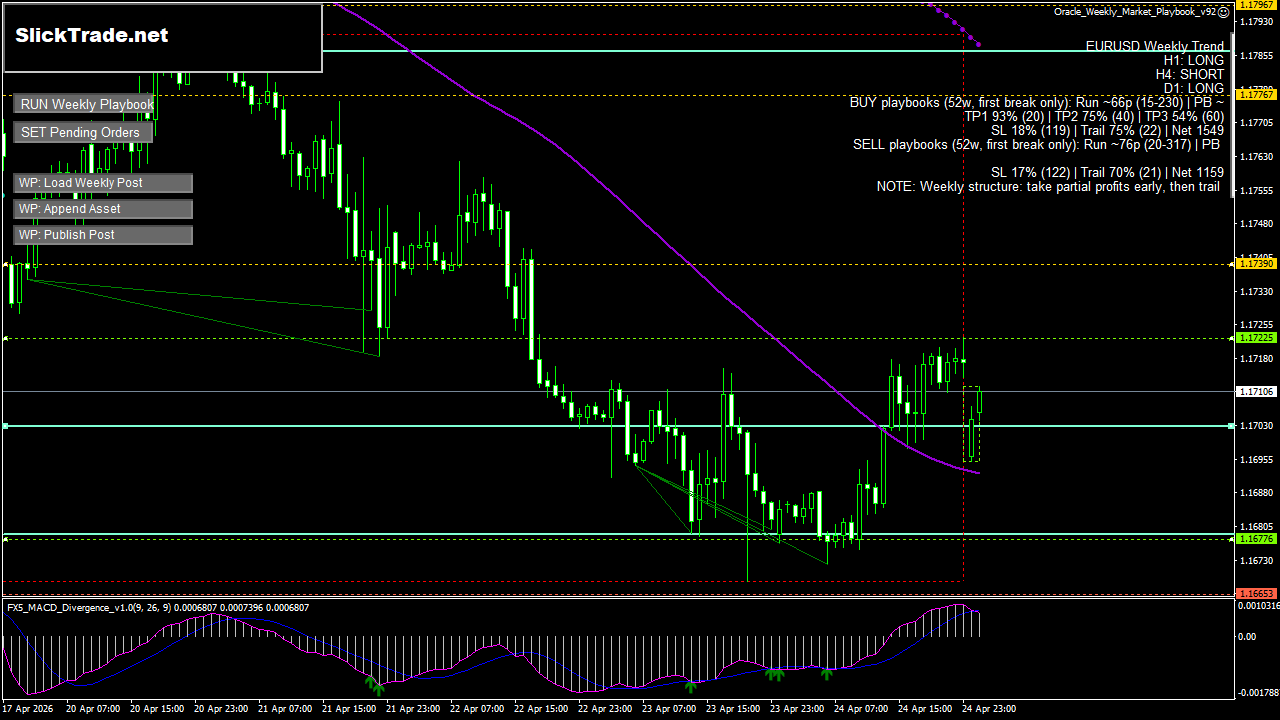The width and height of the screenshot is (1280, 720).
Task: Click the MACD scale value -0.001788
Action: [x=1257, y=692]
